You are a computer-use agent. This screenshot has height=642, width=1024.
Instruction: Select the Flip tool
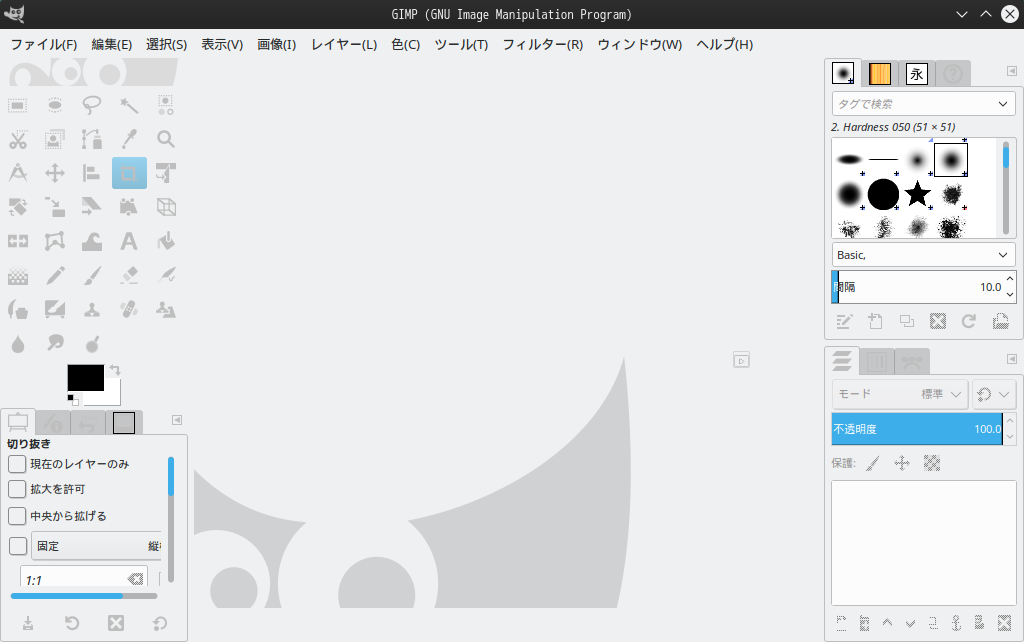pyautogui.click(x=18, y=242)
